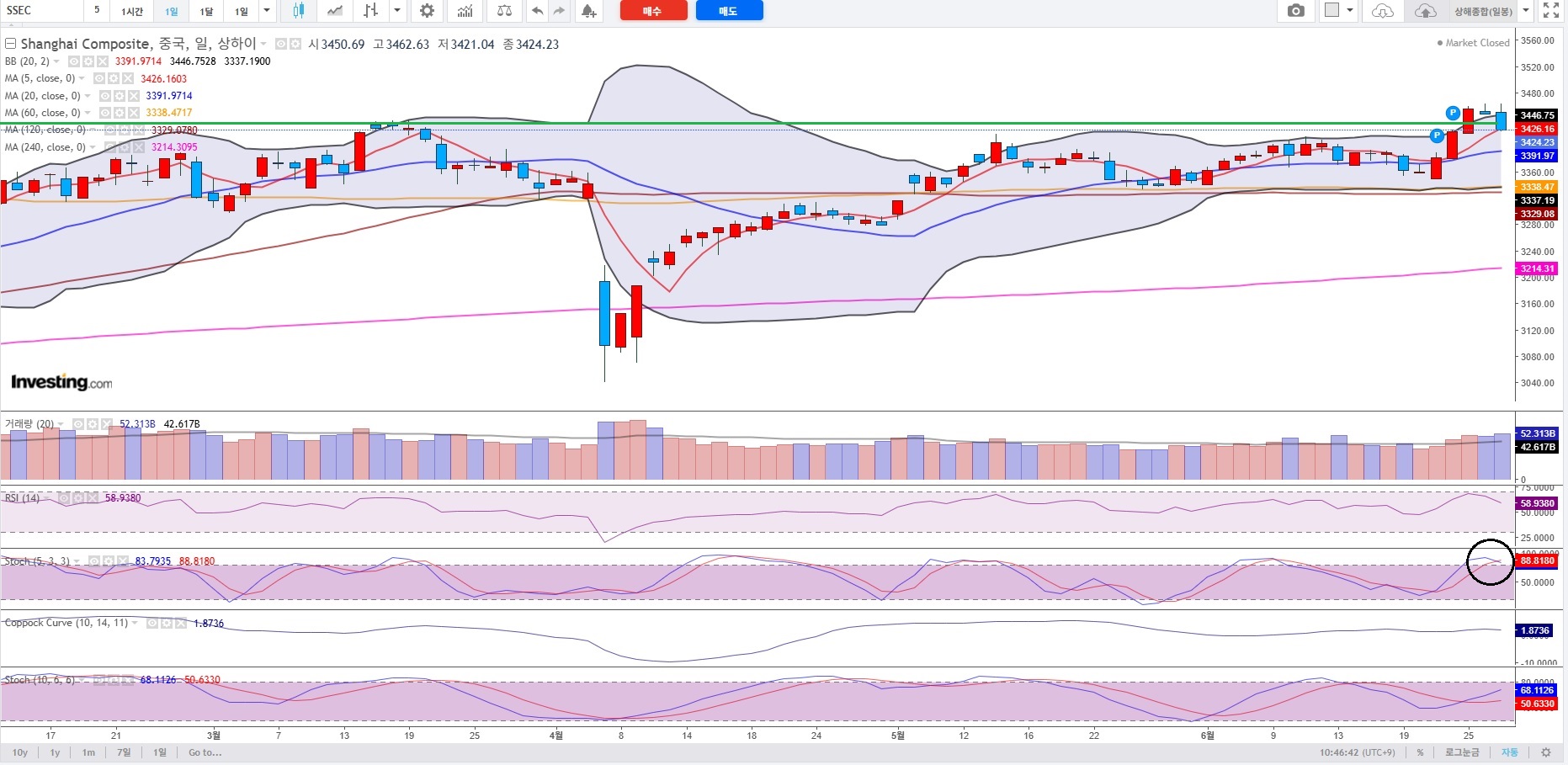This screenshot has width=1568, height=765.
Task: Remove the MA (5, close, 0) indicator
Action: [x=128, y=78]
